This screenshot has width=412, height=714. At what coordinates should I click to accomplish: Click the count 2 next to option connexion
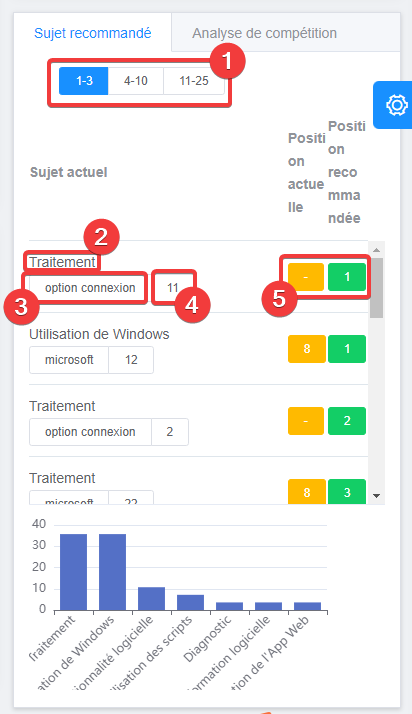(x=170, y=432)
